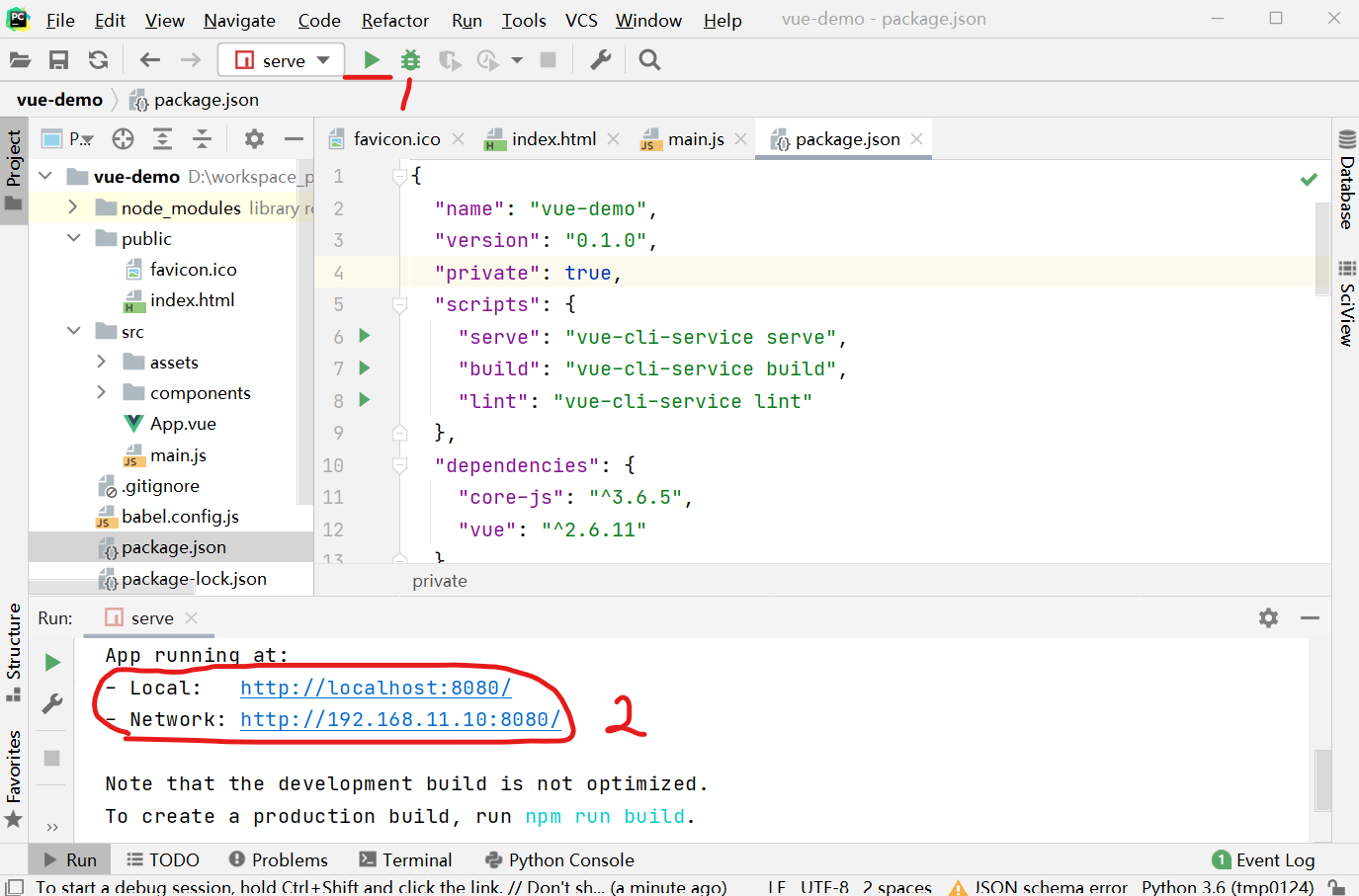Image resolution: width=1359 pixels, height=896 pixels.
Task: Expand the node_modules folder
Action: (73, 207)
